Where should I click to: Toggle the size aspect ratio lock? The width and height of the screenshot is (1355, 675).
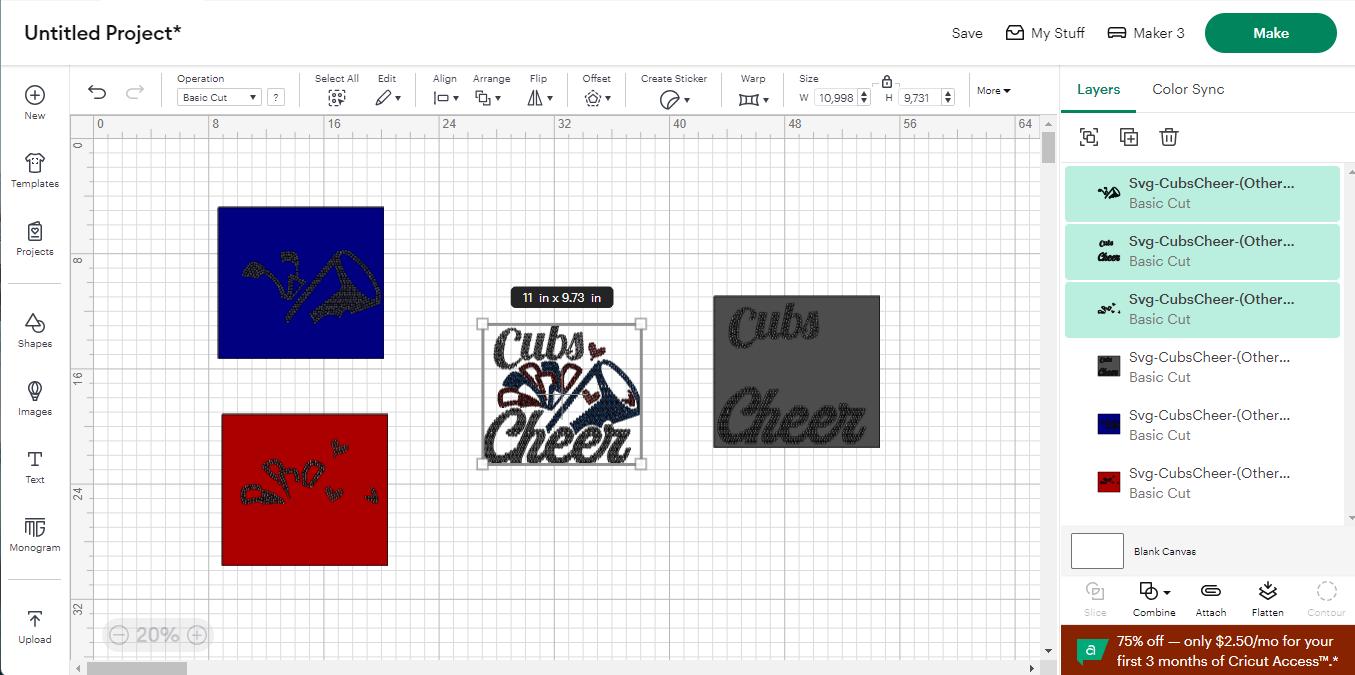pyautogui.click(x=886, y=82)
